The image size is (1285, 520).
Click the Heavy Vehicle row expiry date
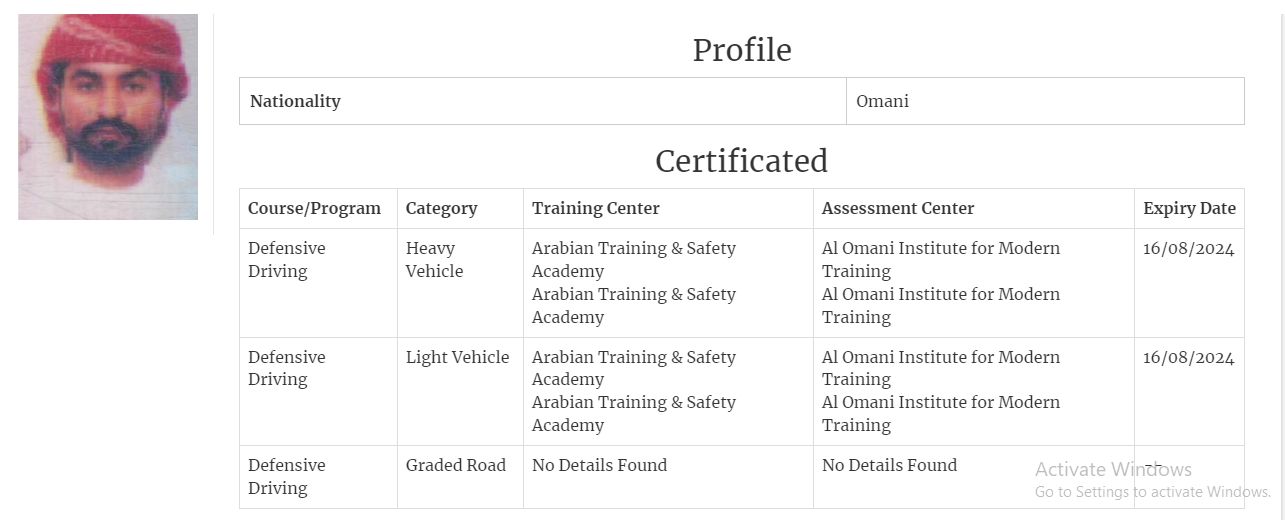(1189, 249)
